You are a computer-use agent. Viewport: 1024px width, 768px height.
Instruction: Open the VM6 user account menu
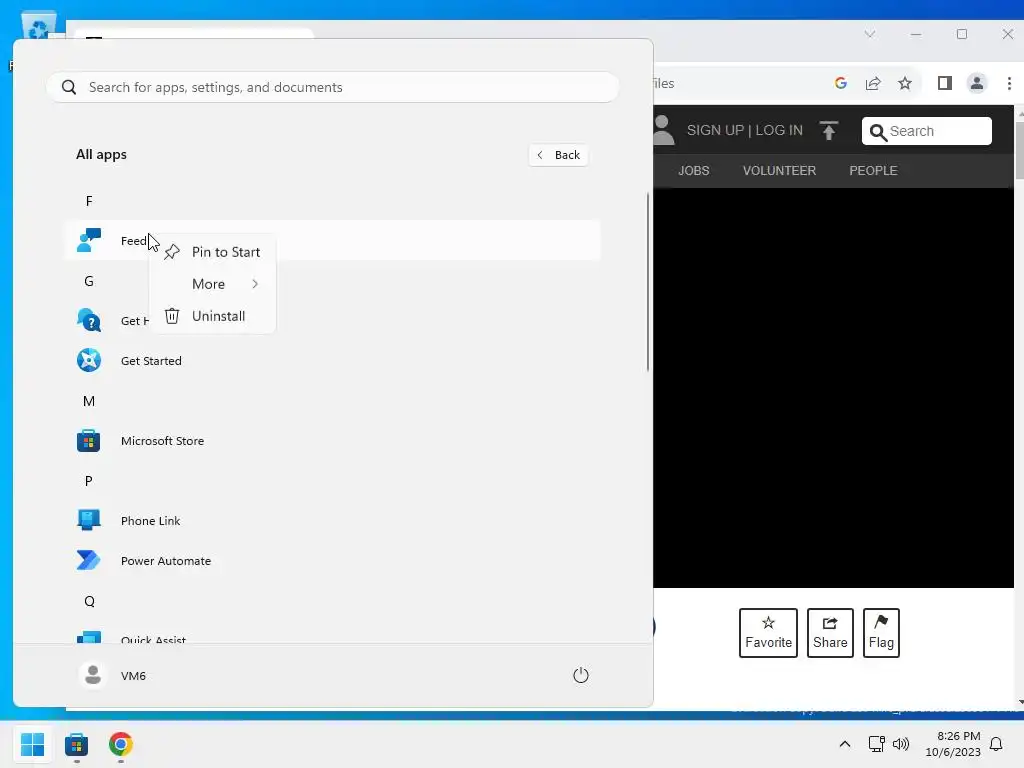click(113, 675)
